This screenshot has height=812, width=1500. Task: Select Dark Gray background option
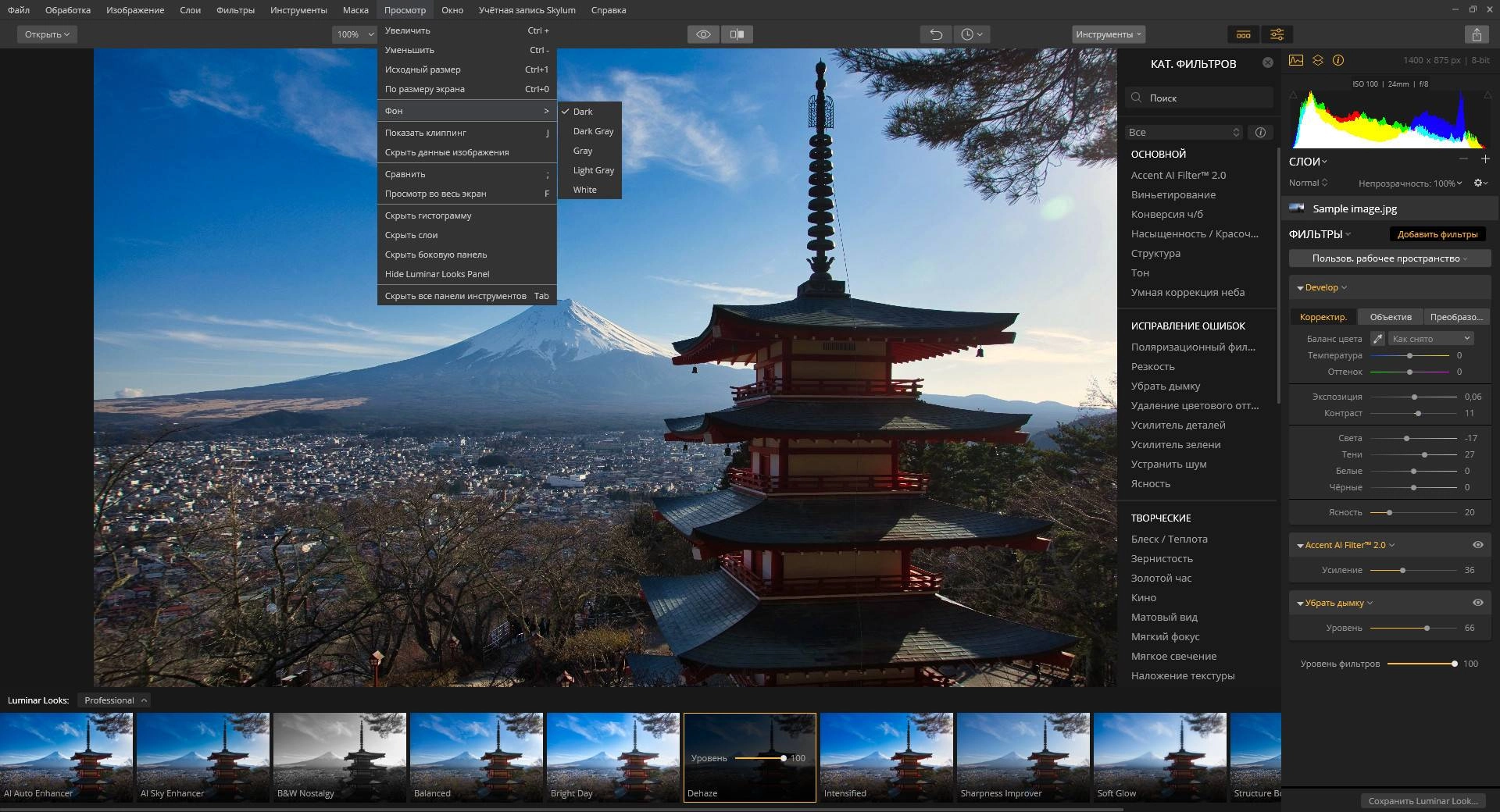[x=590, y=131]
